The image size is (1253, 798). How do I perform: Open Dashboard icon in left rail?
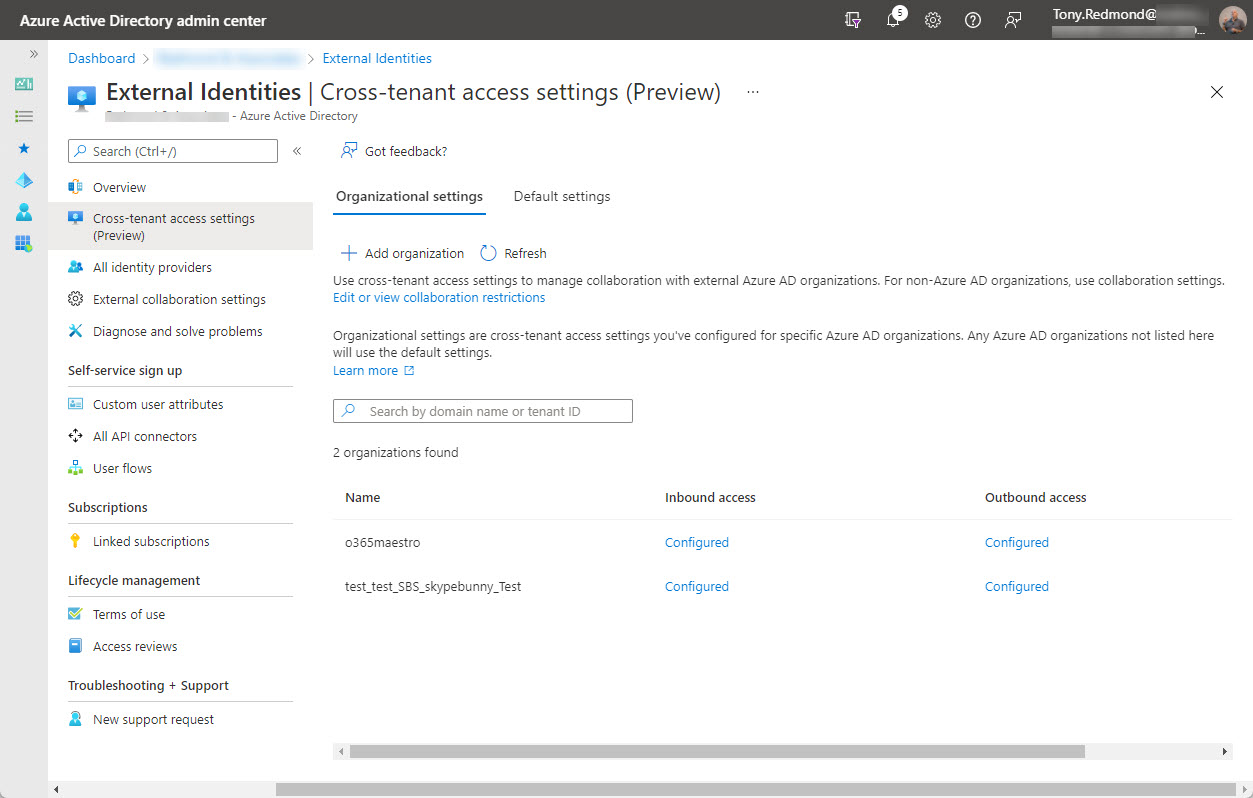pyautogui.click(x=24, y=84)
